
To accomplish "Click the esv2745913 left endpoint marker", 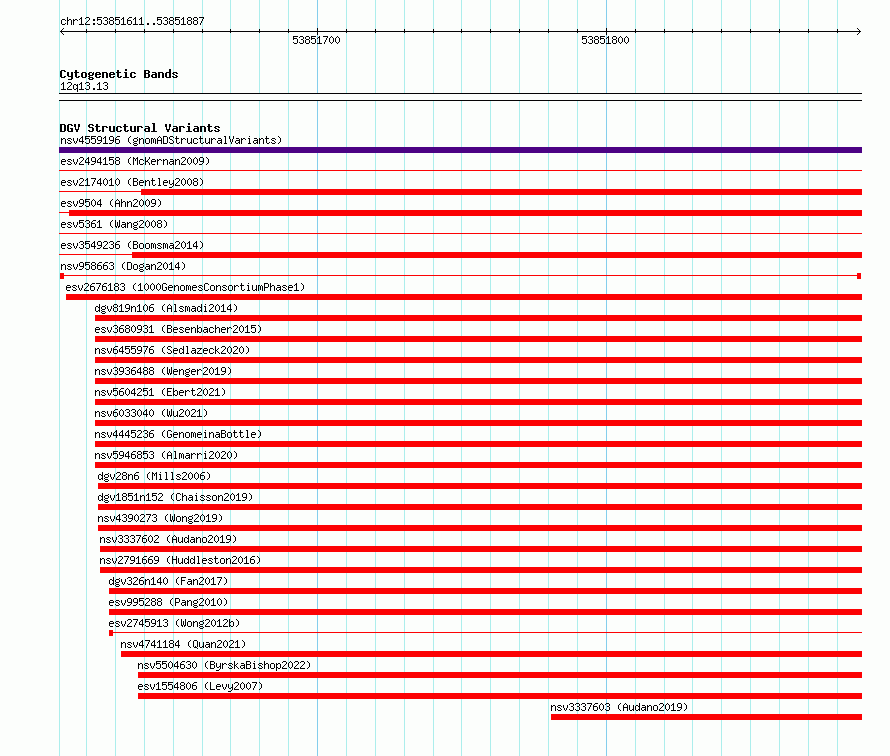I will pyautogui.click(x=111, y=633).
